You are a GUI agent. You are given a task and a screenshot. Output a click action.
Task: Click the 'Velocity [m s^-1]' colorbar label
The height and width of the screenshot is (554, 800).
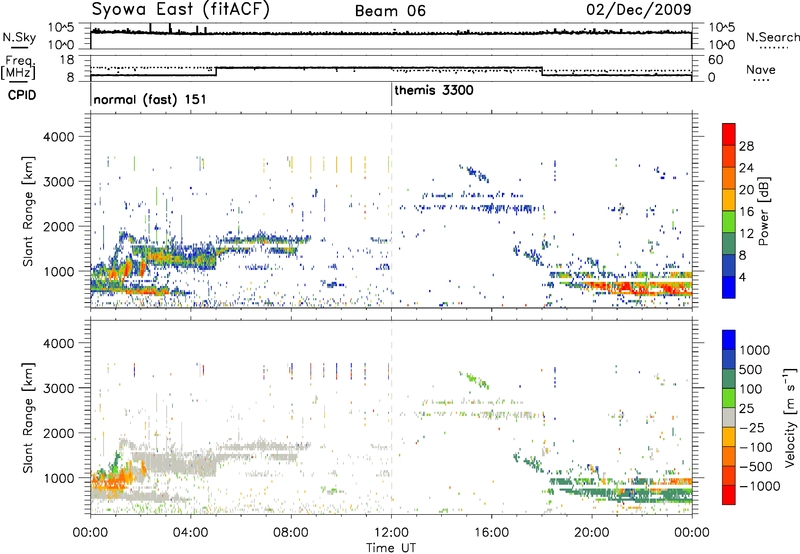pos(790,417)
